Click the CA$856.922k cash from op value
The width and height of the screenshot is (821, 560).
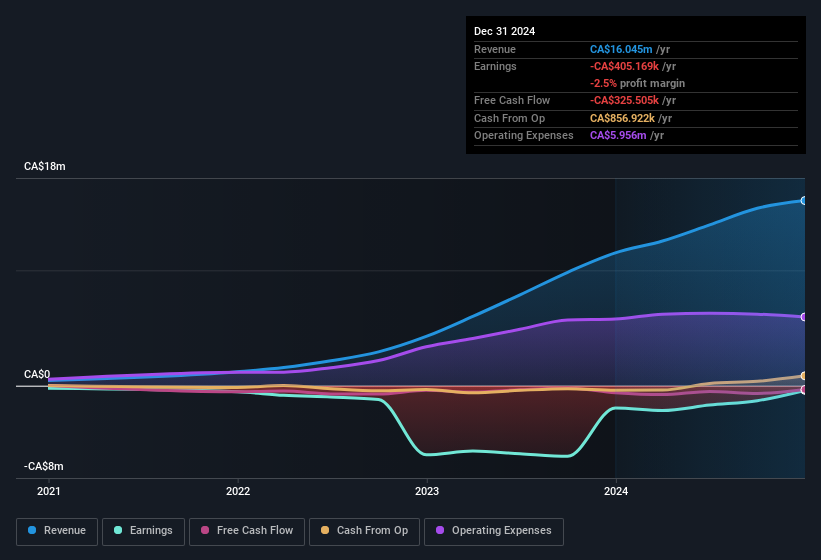click(x=622, y=118)
